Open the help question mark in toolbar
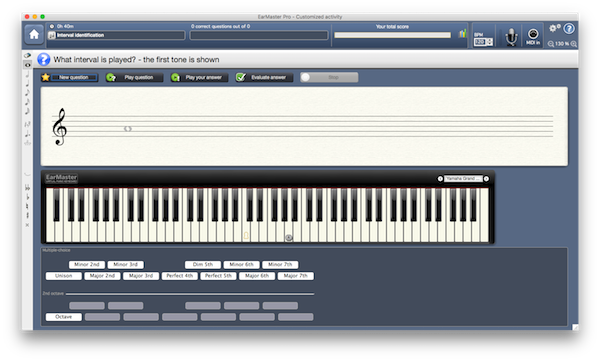The image size is (600, 361). pos(569,28)
